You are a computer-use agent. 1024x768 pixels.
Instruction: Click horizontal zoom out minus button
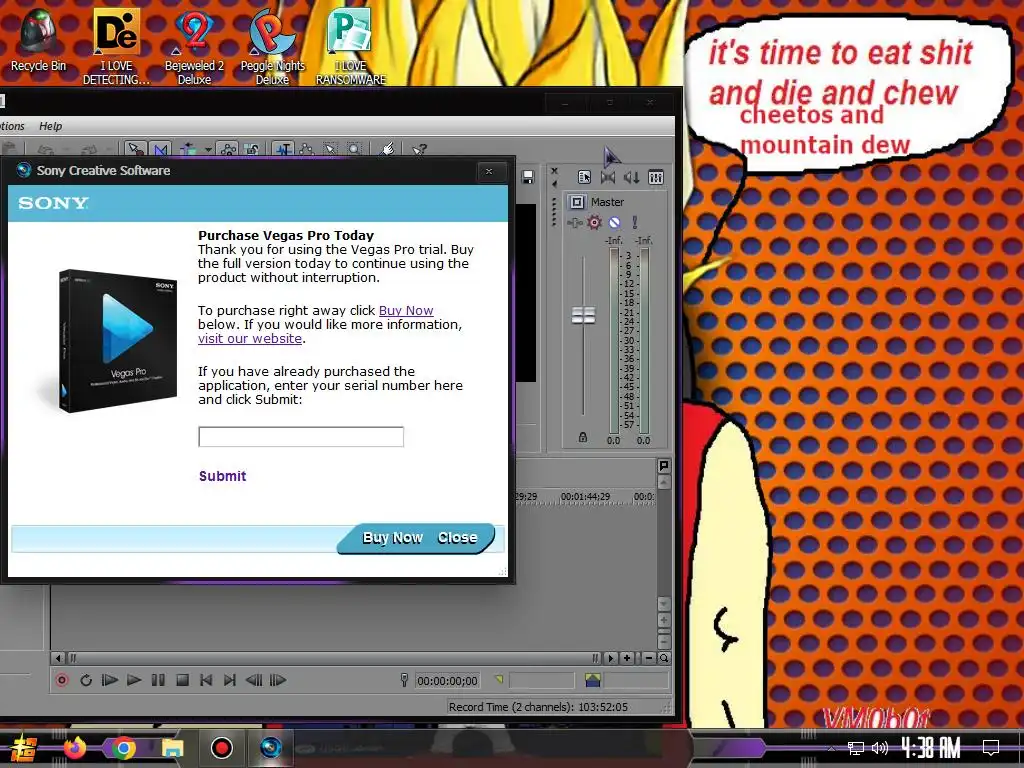[648, 658]
